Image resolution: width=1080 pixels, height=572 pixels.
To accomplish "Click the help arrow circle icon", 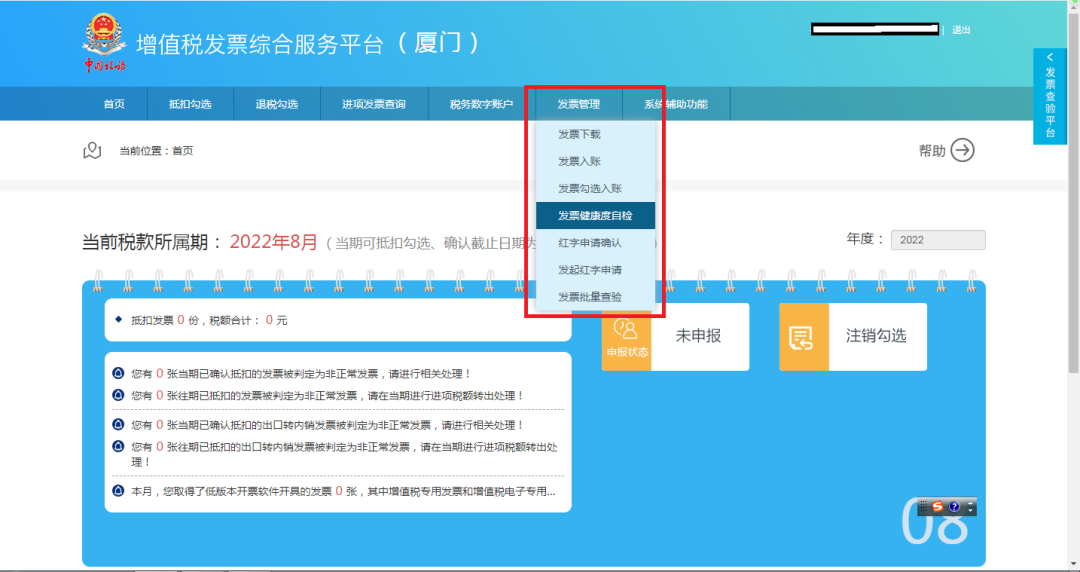I will coord(962,150).
